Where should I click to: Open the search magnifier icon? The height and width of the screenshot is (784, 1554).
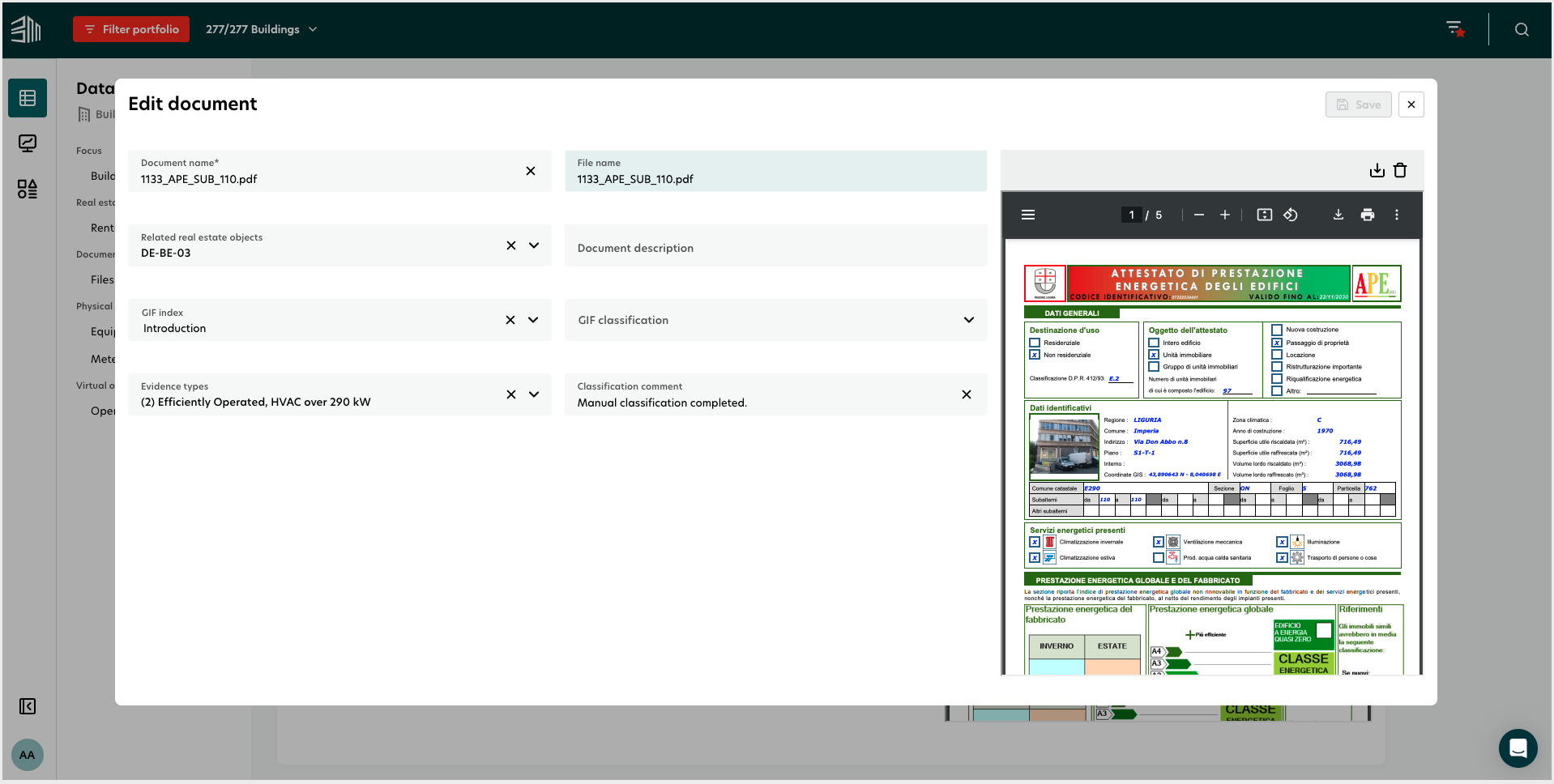(1522, 29)
